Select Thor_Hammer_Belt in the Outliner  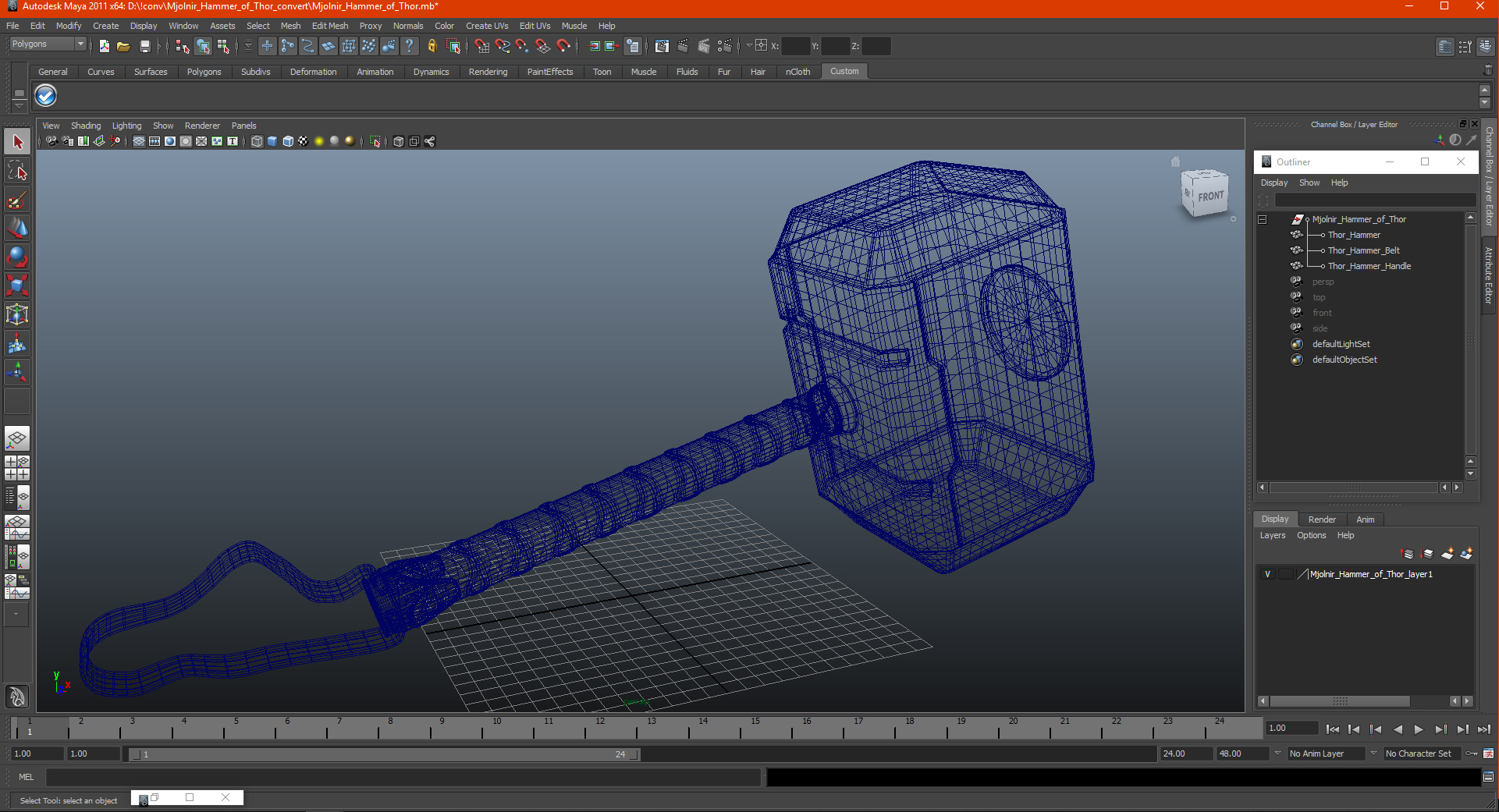(x=1363, y=250)
